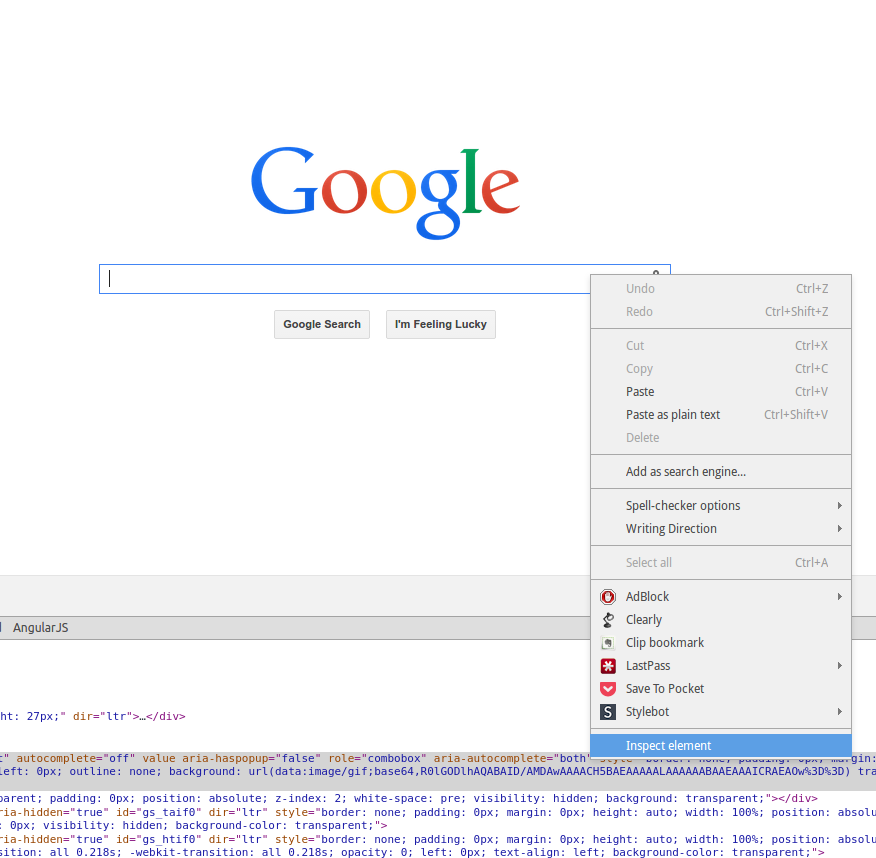This screenshot has width=876, height=858.
Task: Choose Inspect element from context menu
Action: (x=721, y=746)
